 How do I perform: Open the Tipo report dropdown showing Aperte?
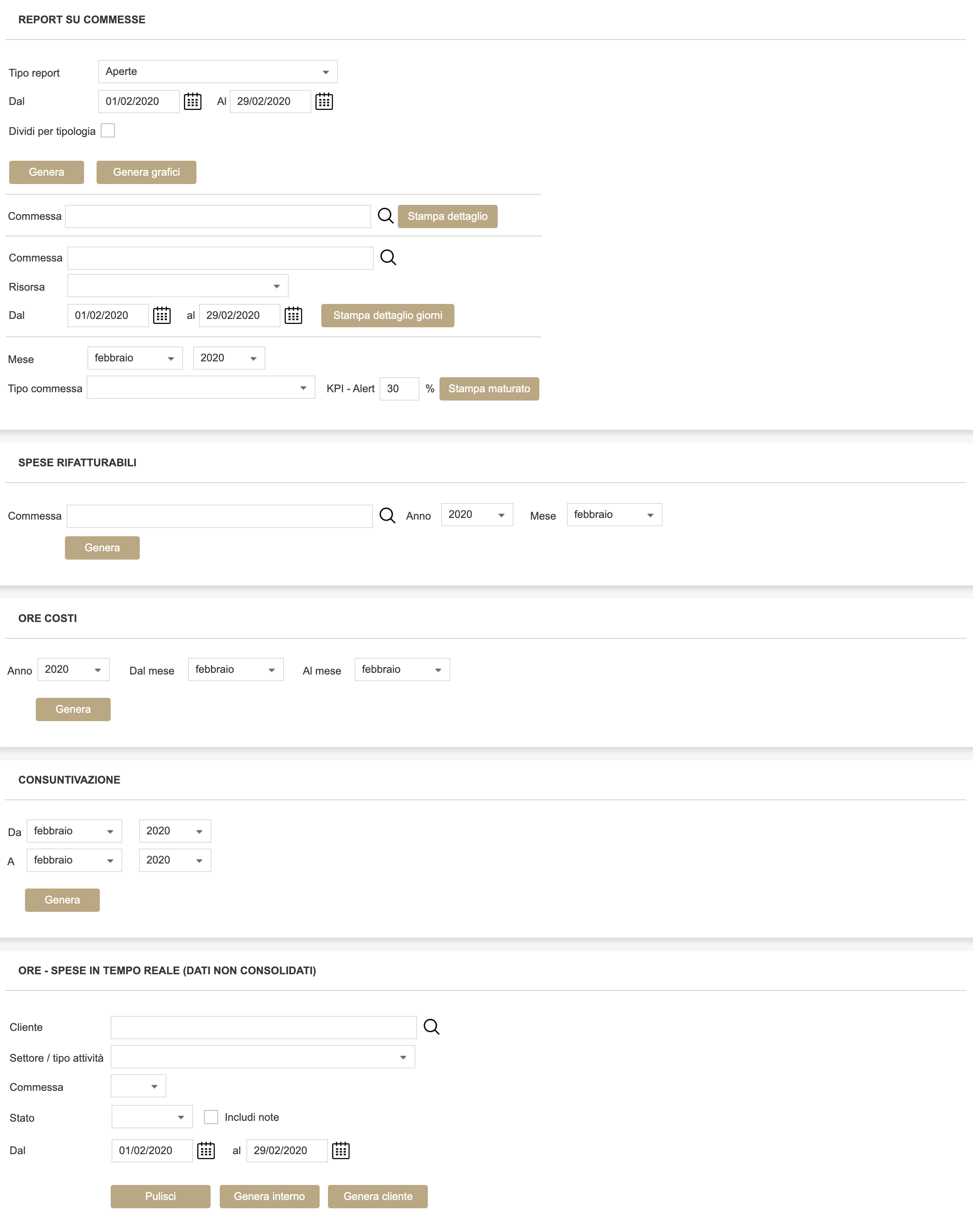(x=218, y=72)
